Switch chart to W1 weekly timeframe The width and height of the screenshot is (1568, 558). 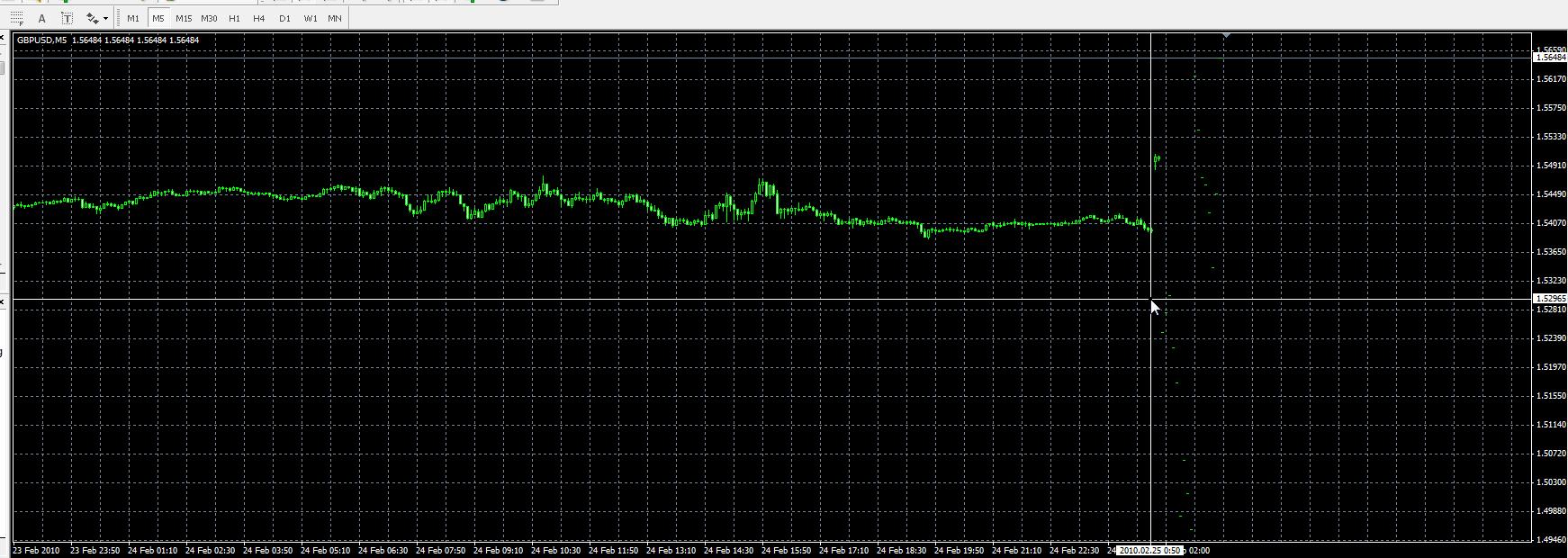pos(311,18)
